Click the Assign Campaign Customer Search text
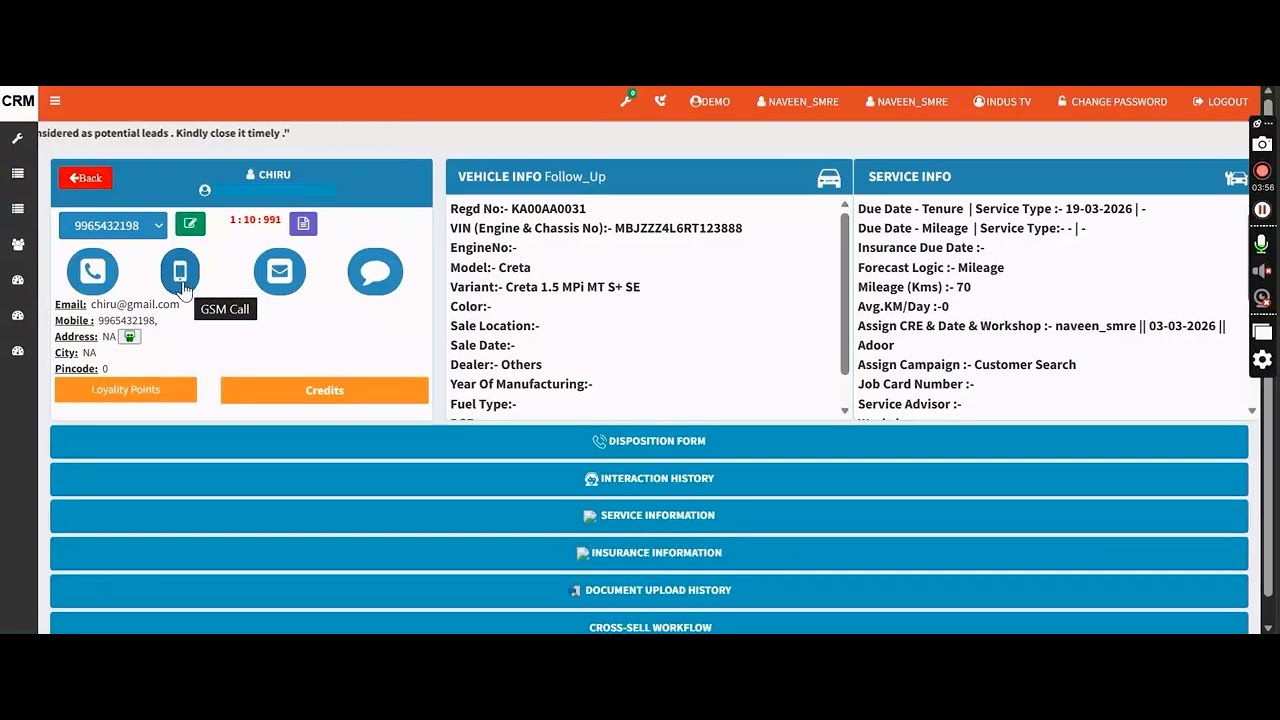 click(967, 365)
